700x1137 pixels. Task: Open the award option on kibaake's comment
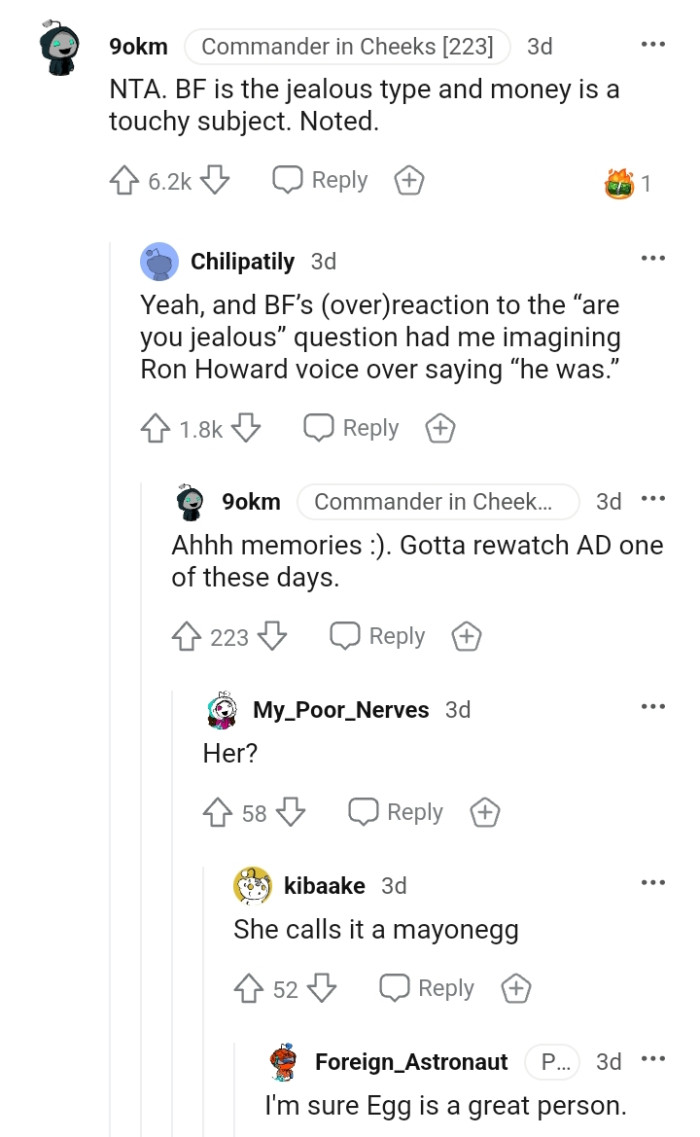coord(515,989)
